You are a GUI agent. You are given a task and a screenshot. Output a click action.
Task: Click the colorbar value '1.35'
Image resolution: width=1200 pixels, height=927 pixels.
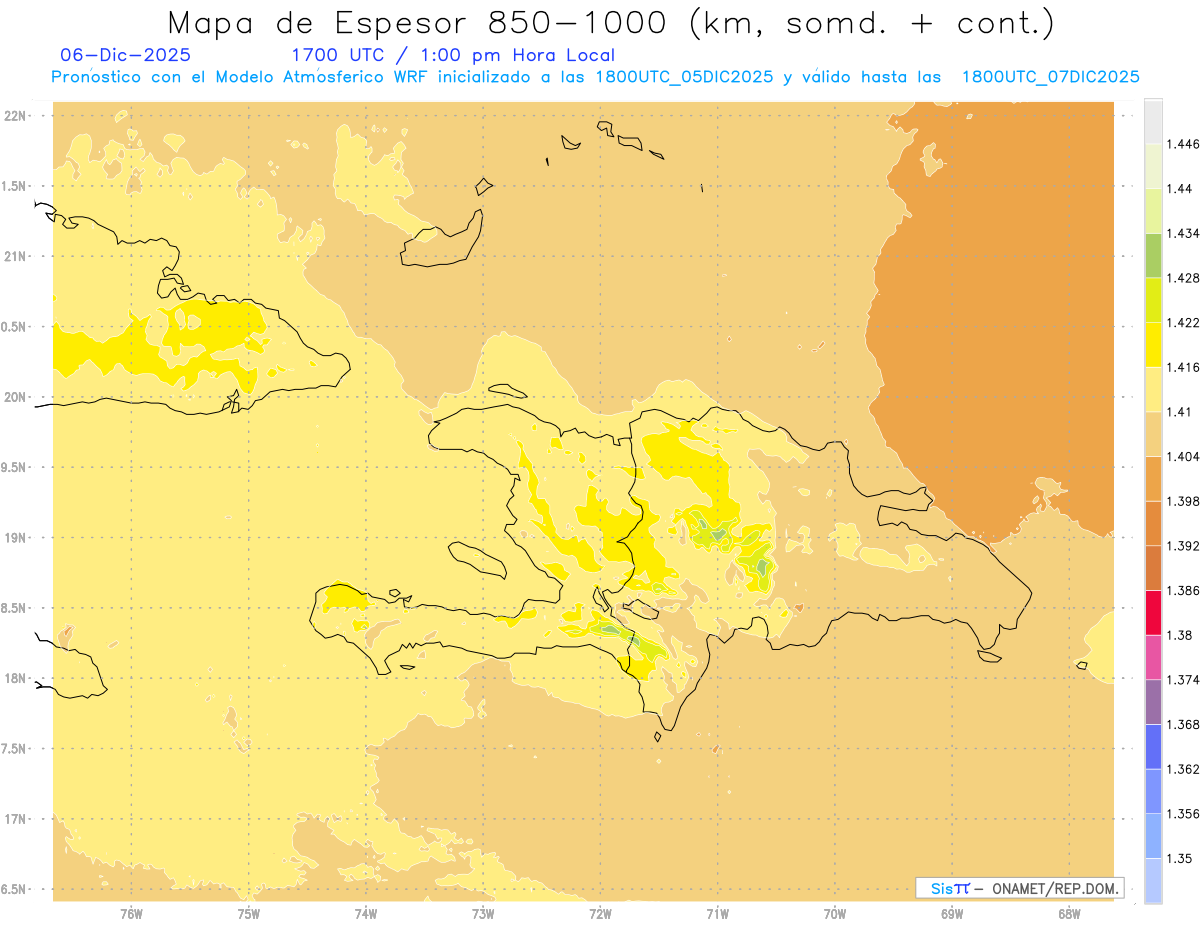[x=1181, y=858]
